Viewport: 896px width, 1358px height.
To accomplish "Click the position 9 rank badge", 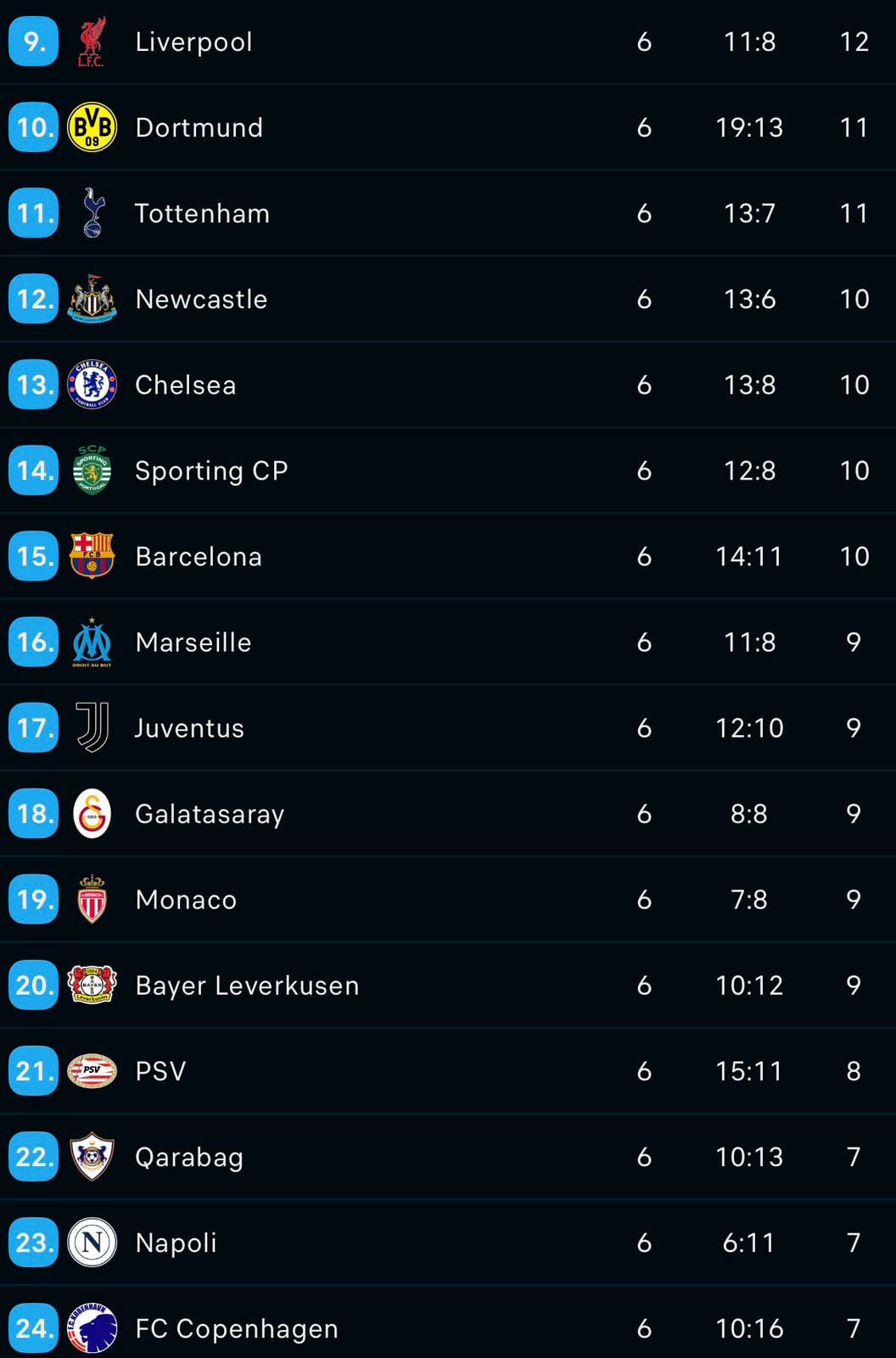I will [x=34, y=42].
